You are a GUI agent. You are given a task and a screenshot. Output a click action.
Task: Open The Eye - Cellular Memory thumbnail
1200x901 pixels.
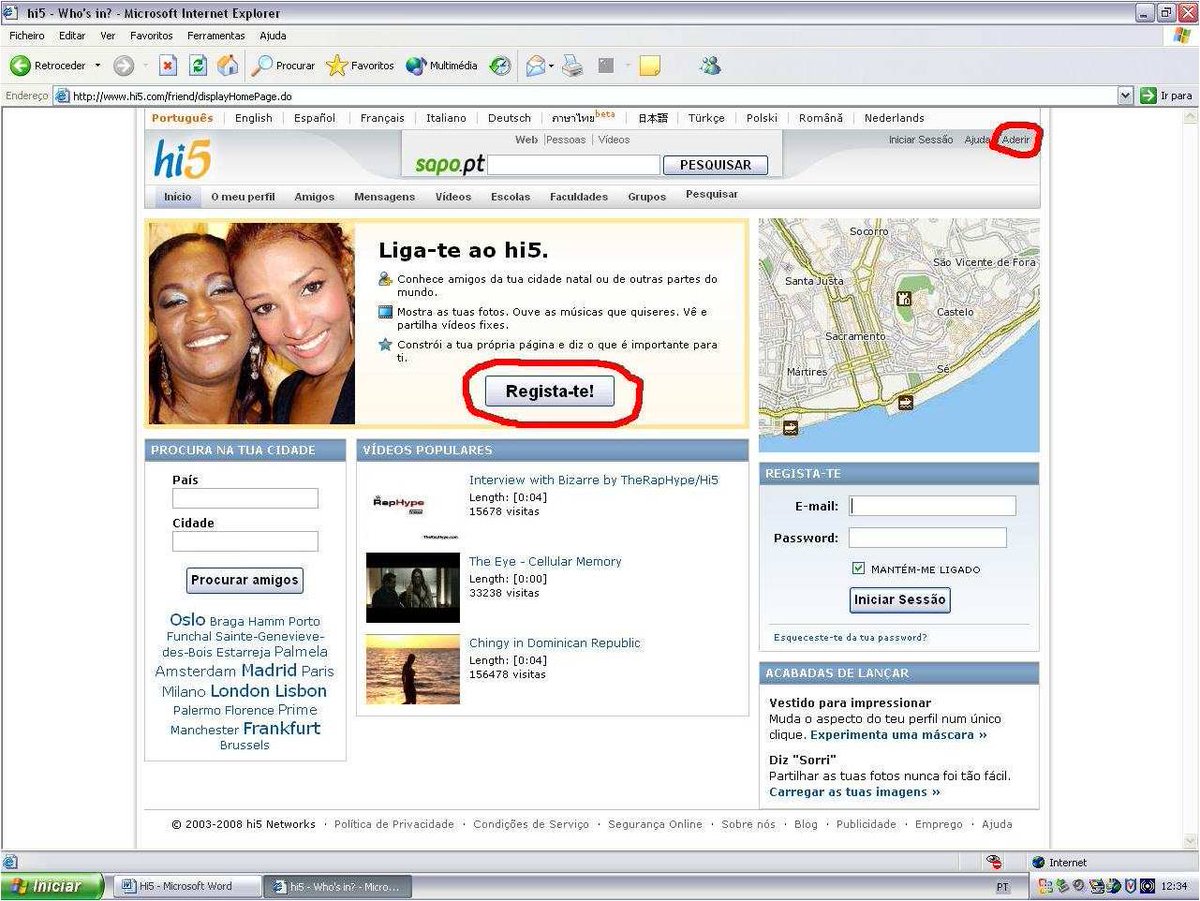point(413,588)
